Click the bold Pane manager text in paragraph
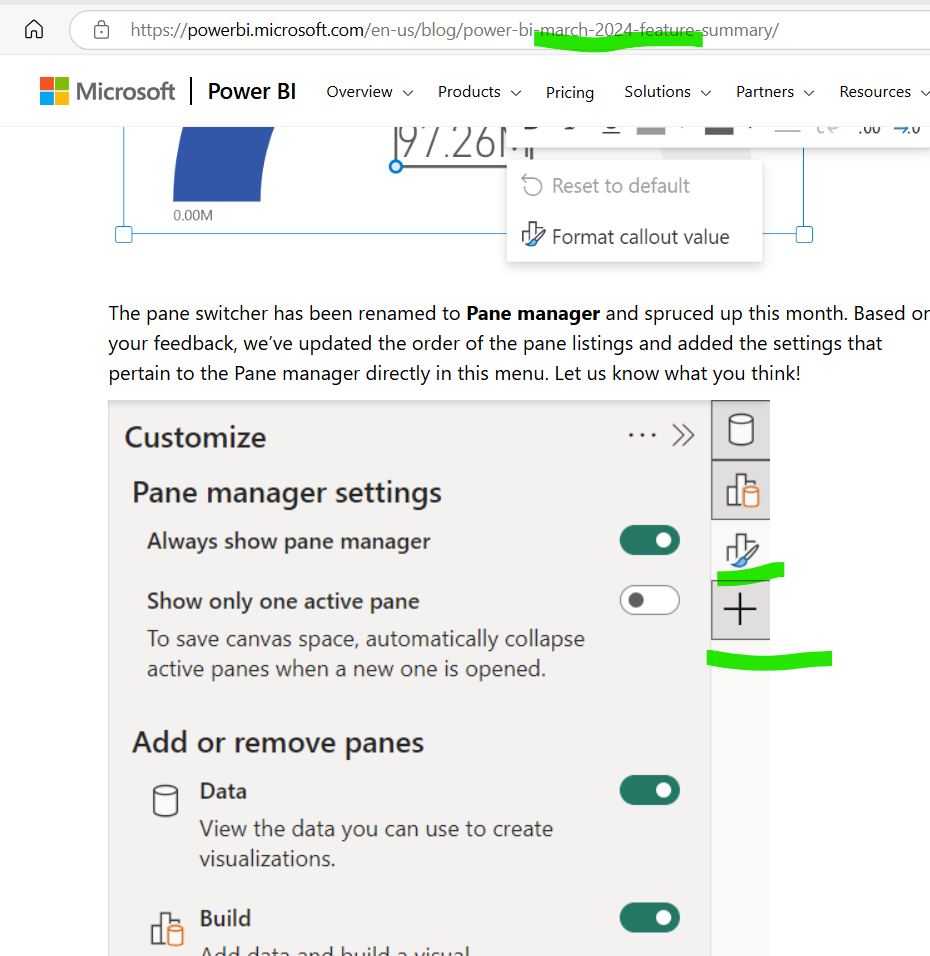The image size is (930, 956). point(533,313)
